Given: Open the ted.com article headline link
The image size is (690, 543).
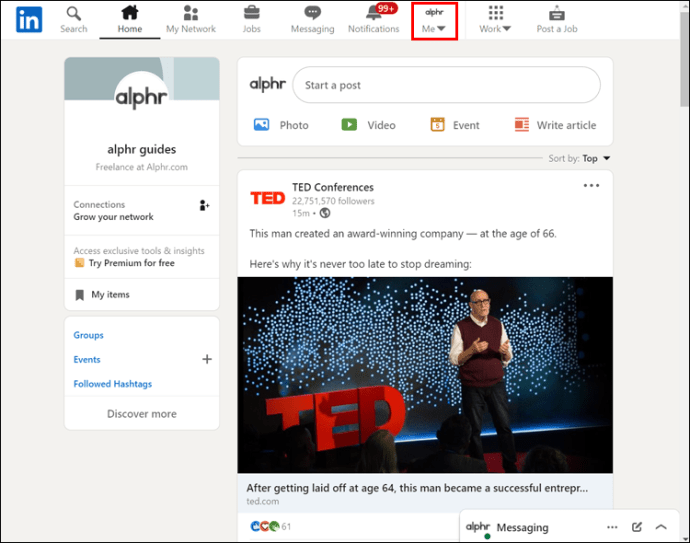Looking at the screenshot, I should pyautogui.click(x=417, y=488).
